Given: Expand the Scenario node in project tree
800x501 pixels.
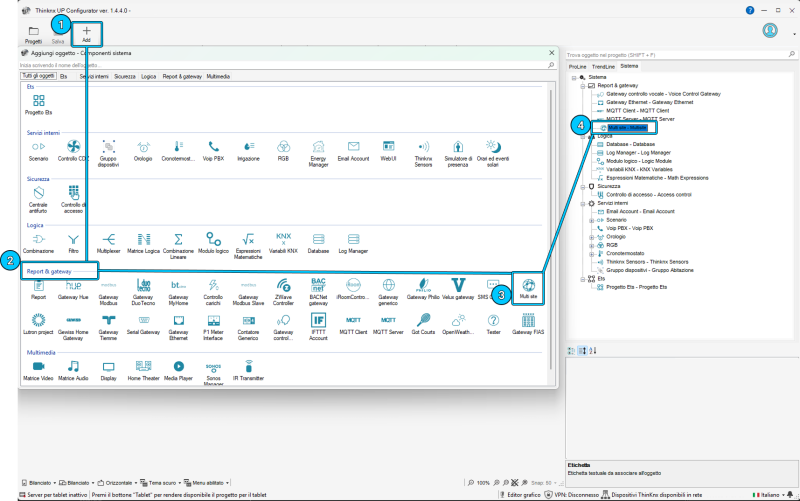Looking at the screenshot, I should click(591, 220).
